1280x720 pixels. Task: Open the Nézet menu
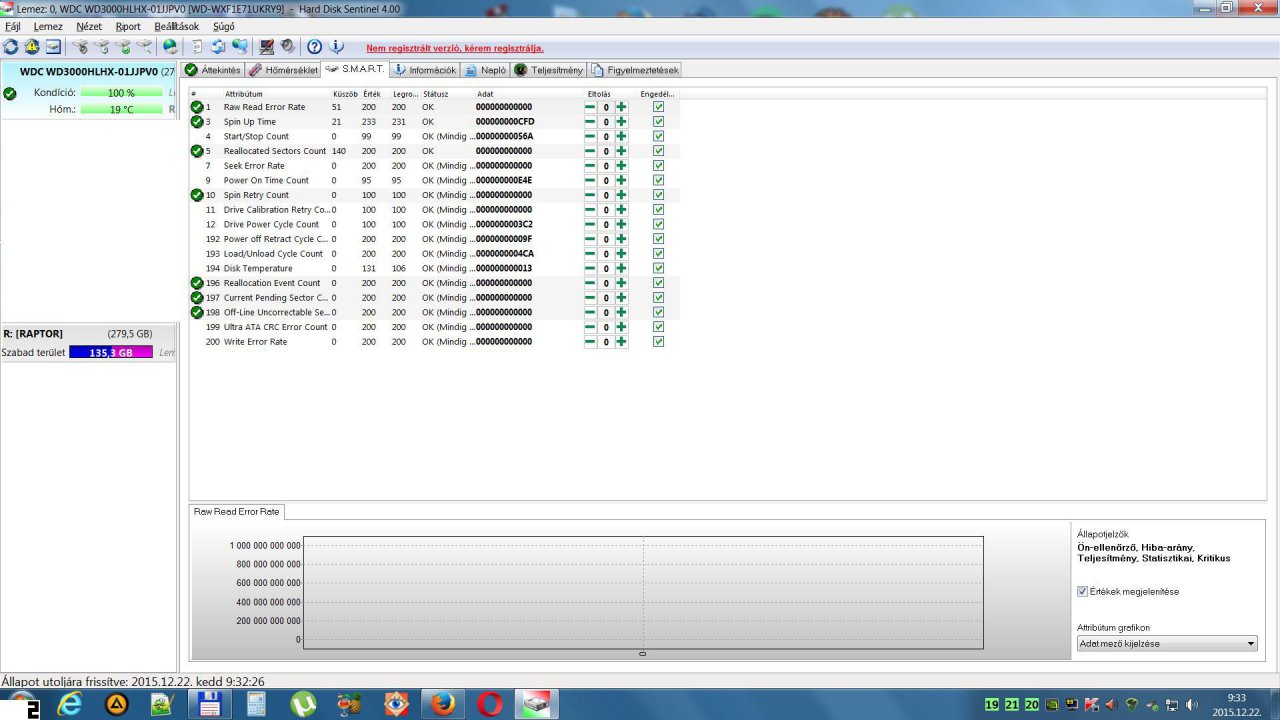click(x=89, y=26)
